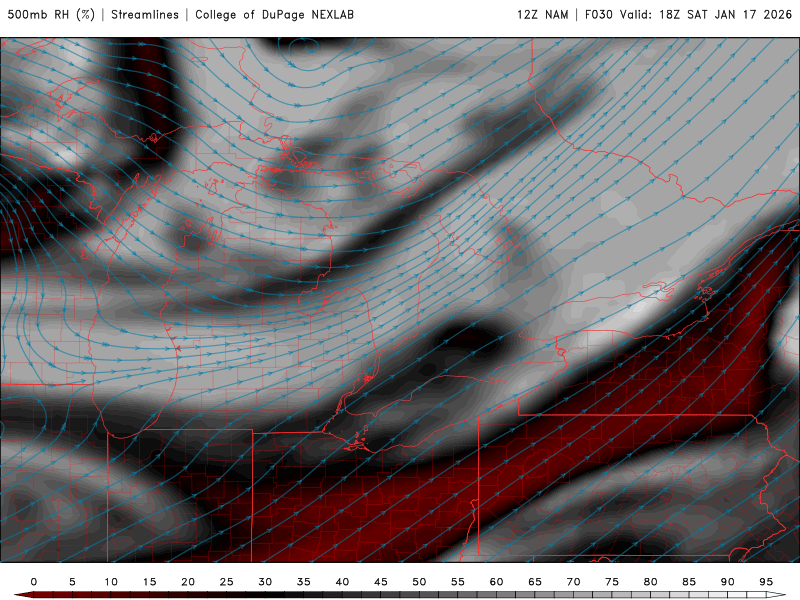The height and width of the screenshot is (600, 800).
Task: Click the 0 label on the color scale
Action: (x=34, y=582)
